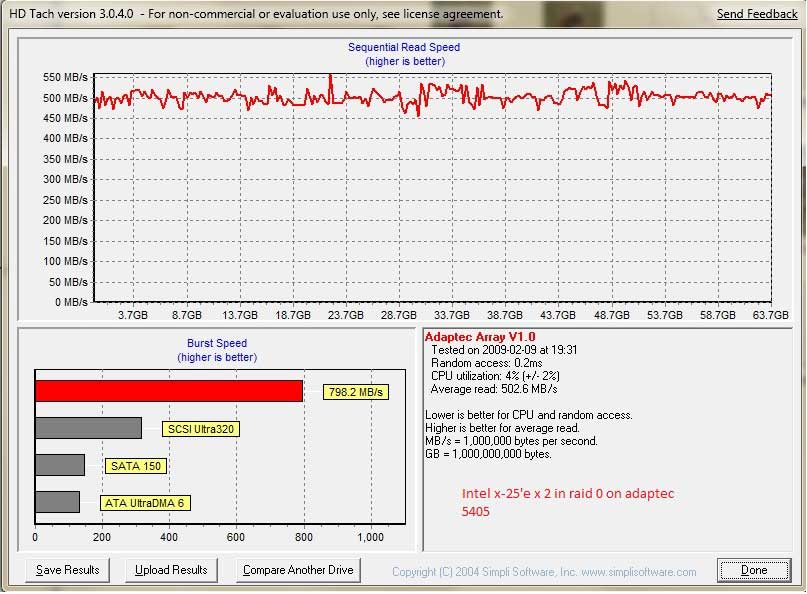Select the gray SCSI Ultra320 bar
Viewport: 807px width, 594px height.
coord(88,428)
